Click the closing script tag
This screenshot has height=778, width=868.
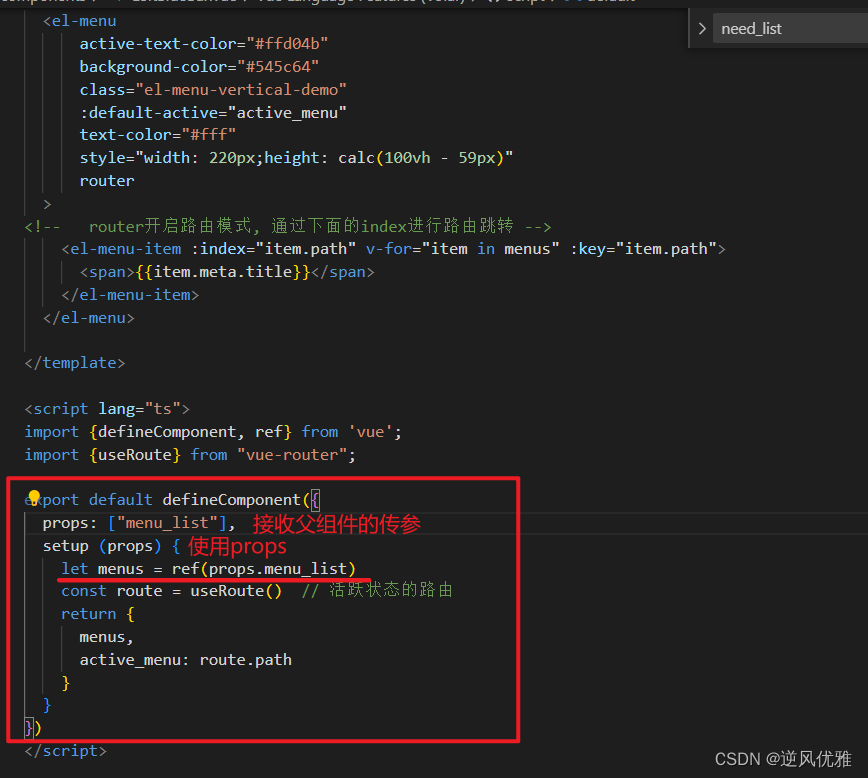coord(64,750)
